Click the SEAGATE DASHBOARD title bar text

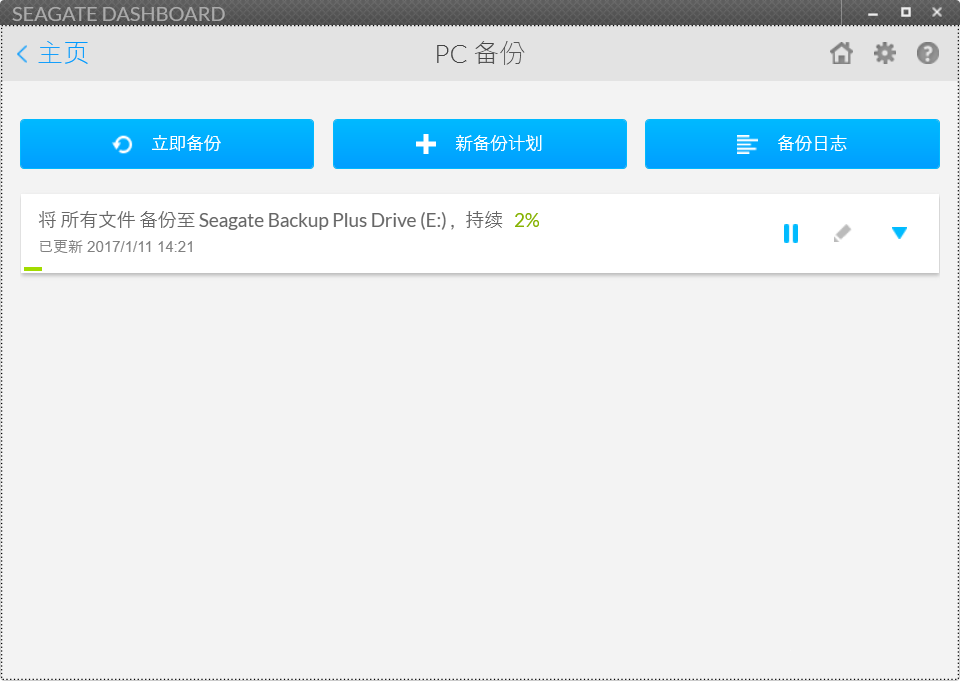(x=118, y=14)
